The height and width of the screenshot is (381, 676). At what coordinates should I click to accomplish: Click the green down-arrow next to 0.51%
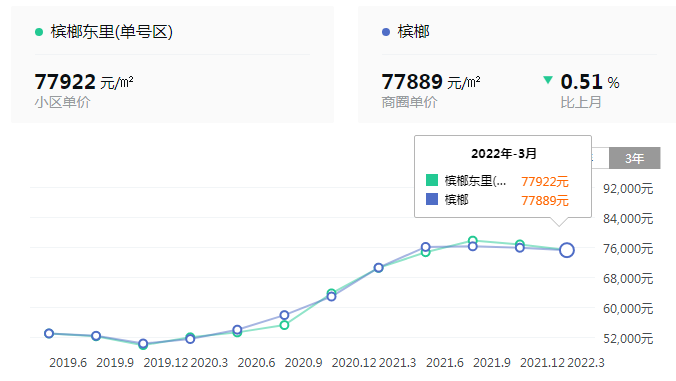click(x=548, y=80)
